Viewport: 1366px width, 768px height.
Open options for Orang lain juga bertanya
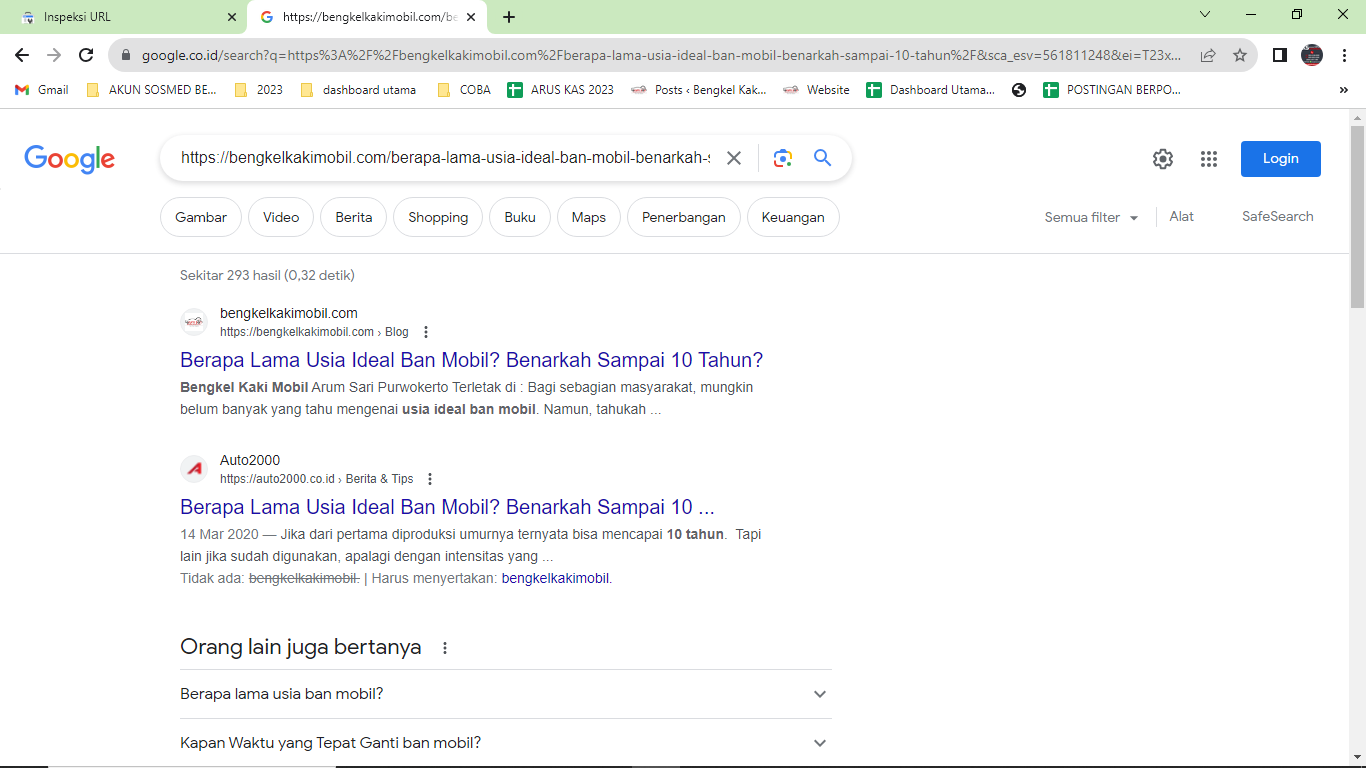445,648
